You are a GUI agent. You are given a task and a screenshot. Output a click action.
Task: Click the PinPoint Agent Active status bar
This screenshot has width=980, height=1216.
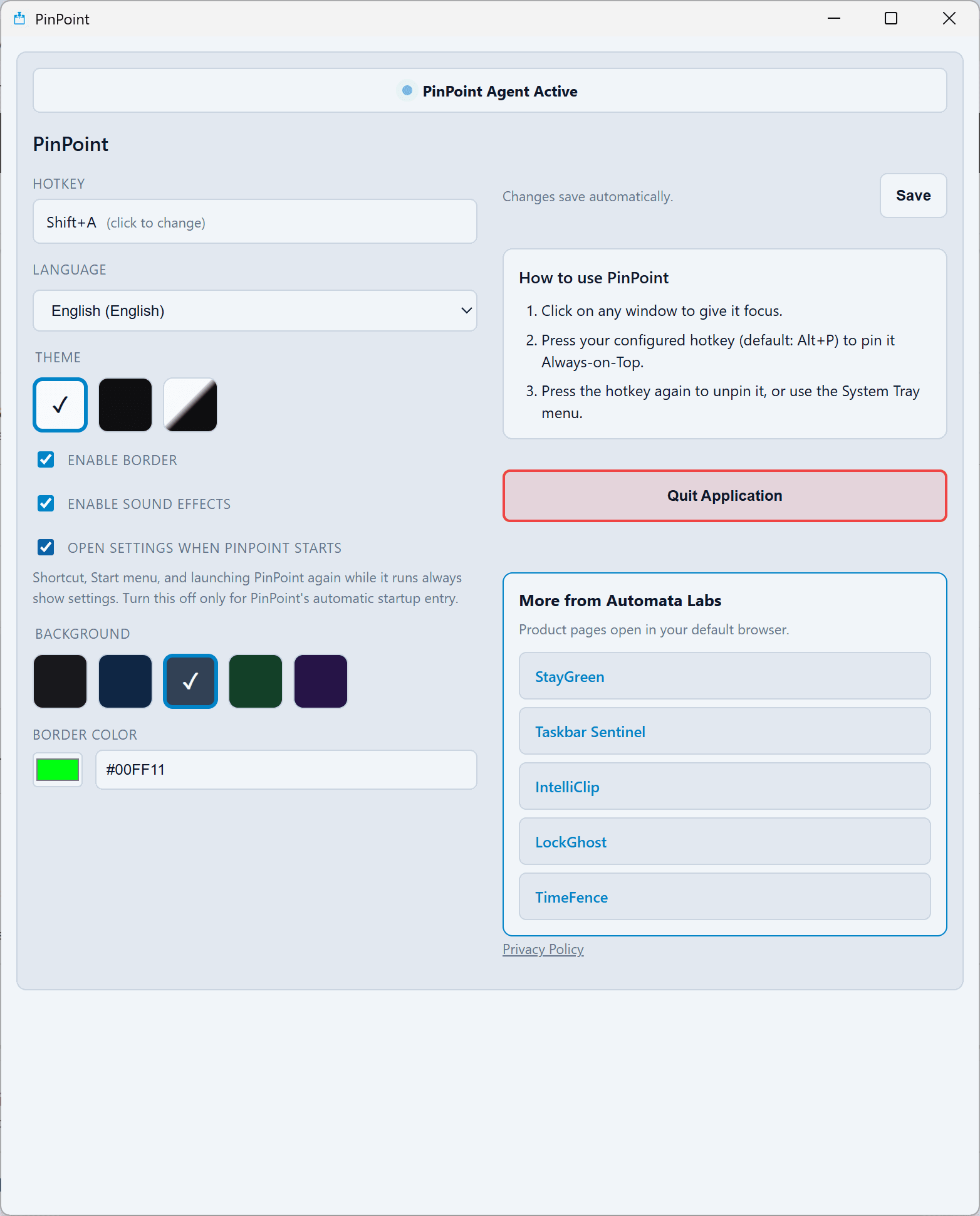coord(490,91)
